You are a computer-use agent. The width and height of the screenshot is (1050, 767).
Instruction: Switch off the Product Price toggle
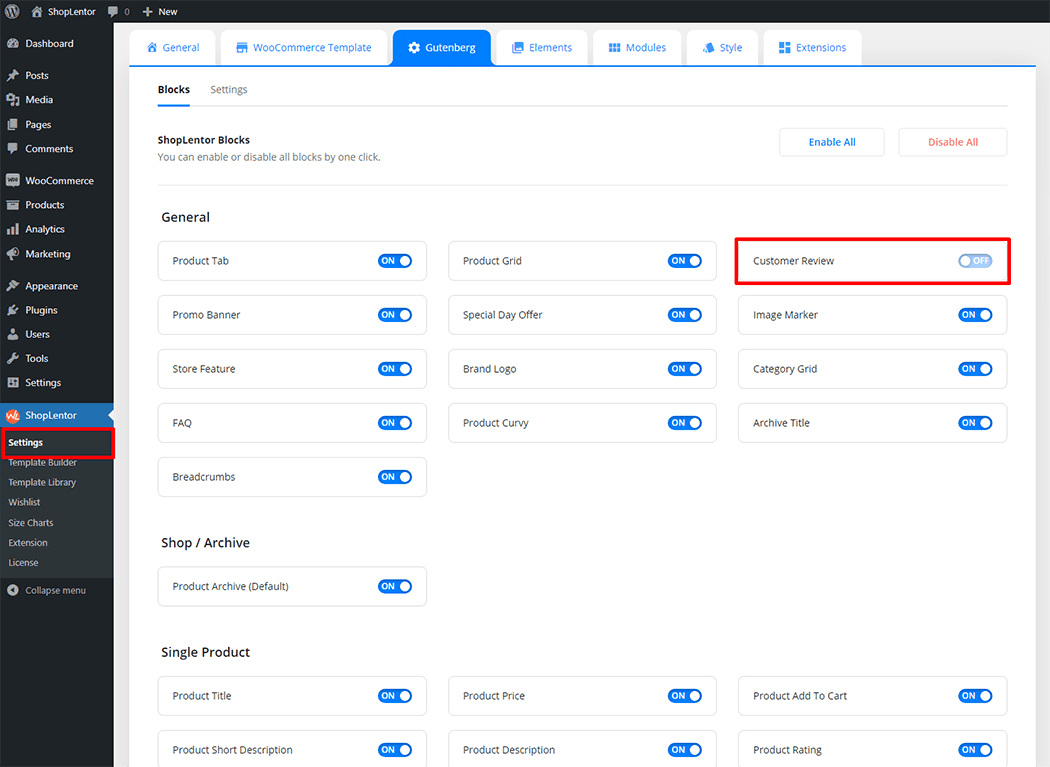pyautogui.click(x=684, y=696)
